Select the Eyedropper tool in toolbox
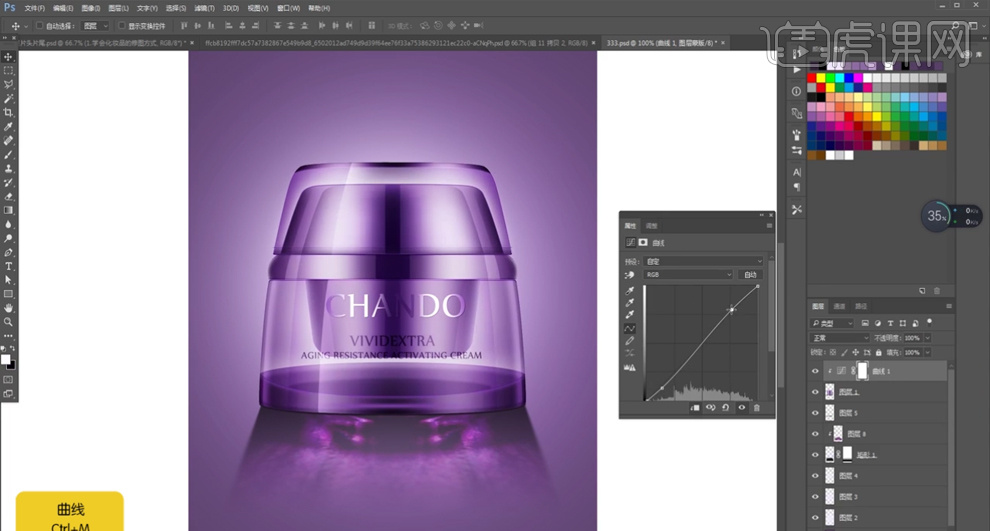Screen dimensions: 990x531 point(8,126)
